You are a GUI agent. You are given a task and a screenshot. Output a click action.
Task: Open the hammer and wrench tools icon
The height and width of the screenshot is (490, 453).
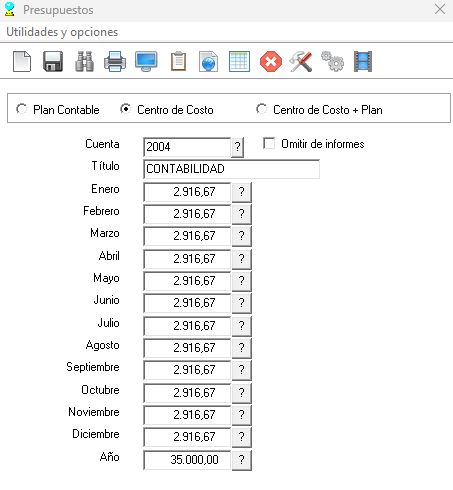pyautogui.click(x=301, y=62)
